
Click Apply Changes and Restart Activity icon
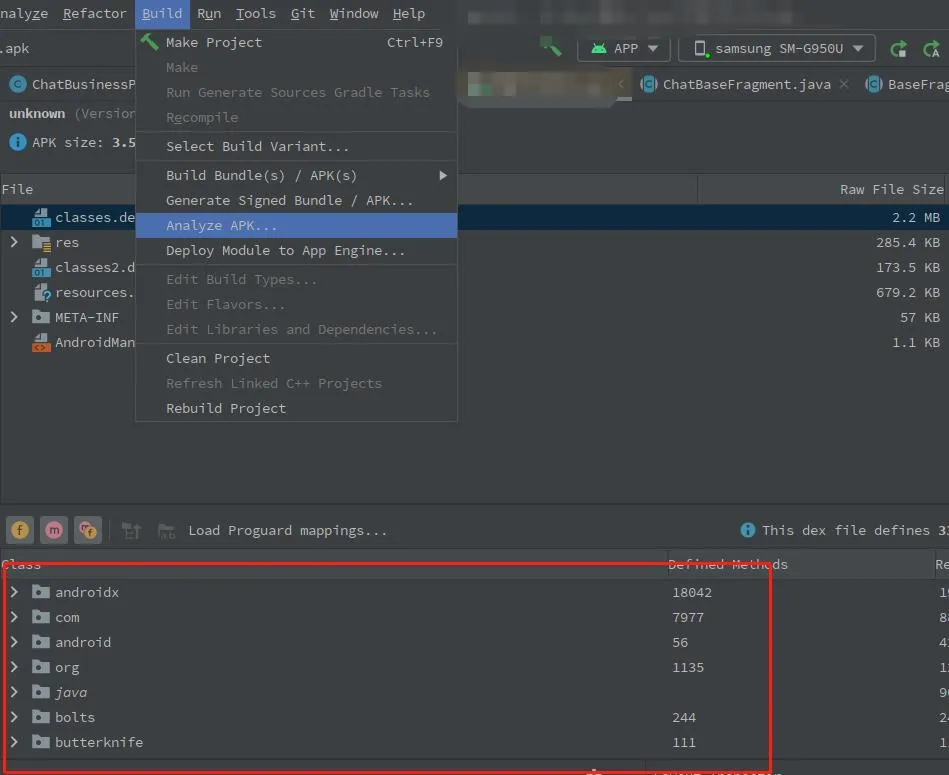[x=898, y=48]
